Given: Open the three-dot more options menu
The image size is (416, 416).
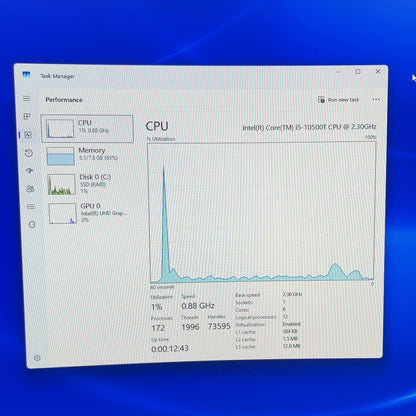Looking at the screenshot, I should pyautogui.click(x=376, y=99).
